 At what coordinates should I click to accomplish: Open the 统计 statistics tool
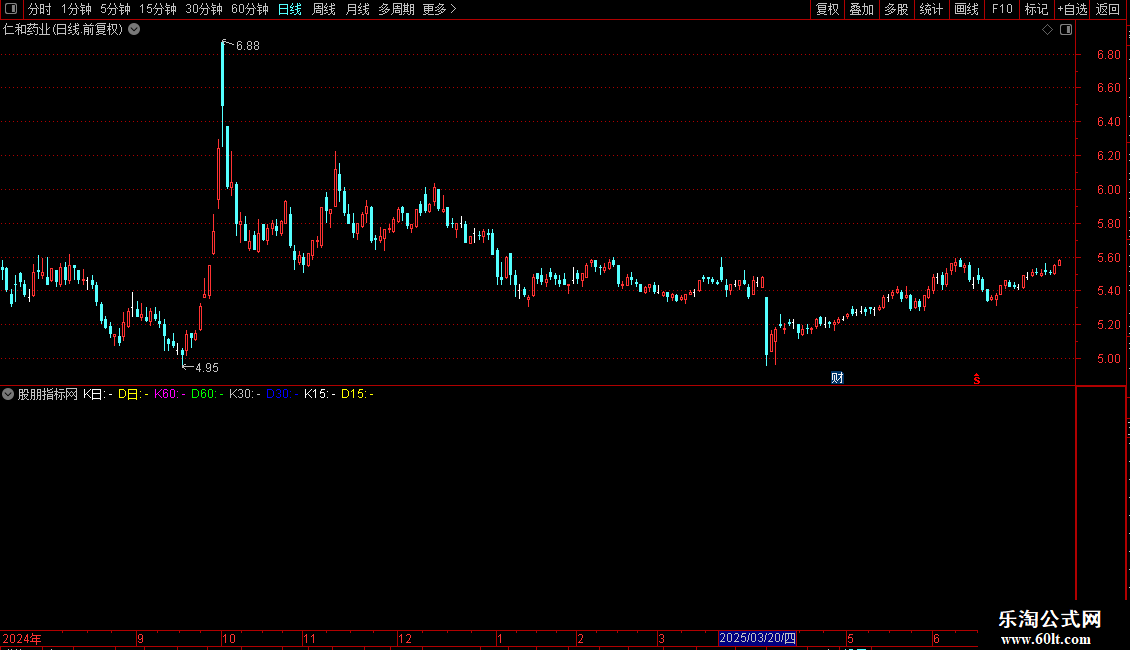(x=930, y=9)
